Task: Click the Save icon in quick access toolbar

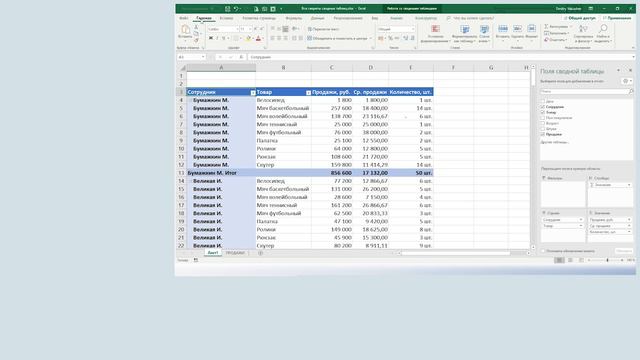Action: (227, 9)
